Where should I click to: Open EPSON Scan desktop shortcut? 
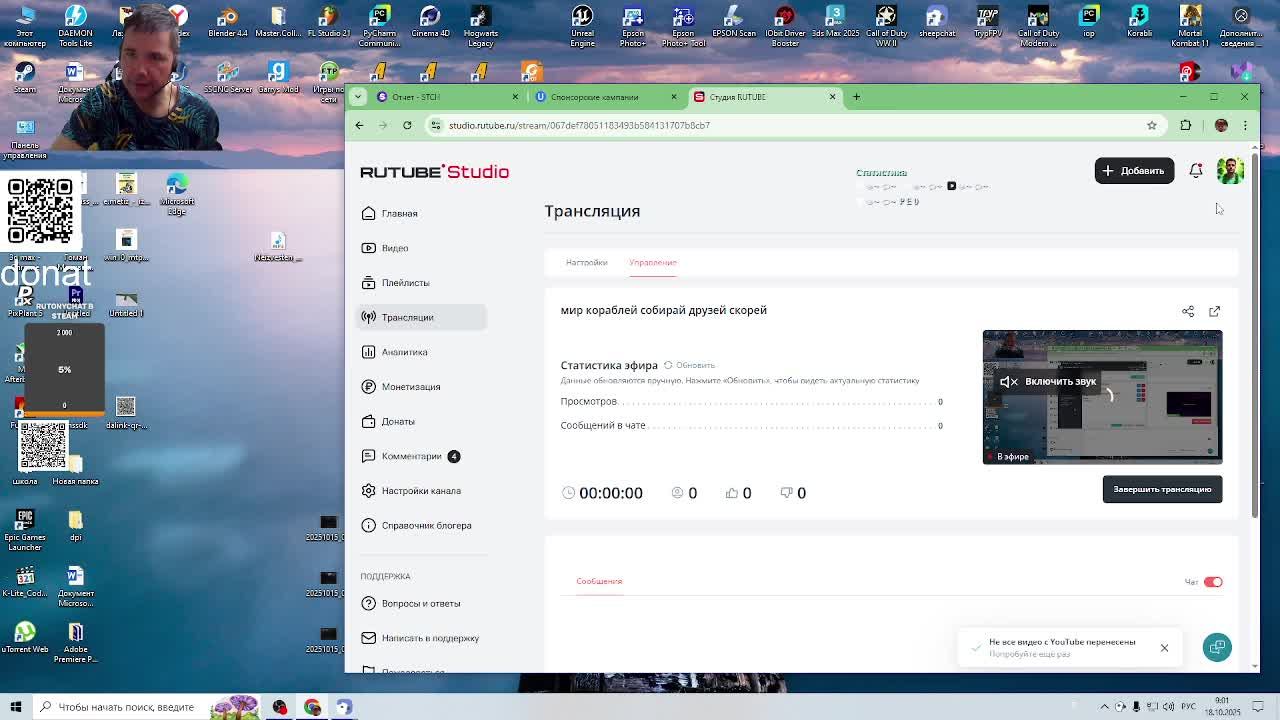coord(734,22)
